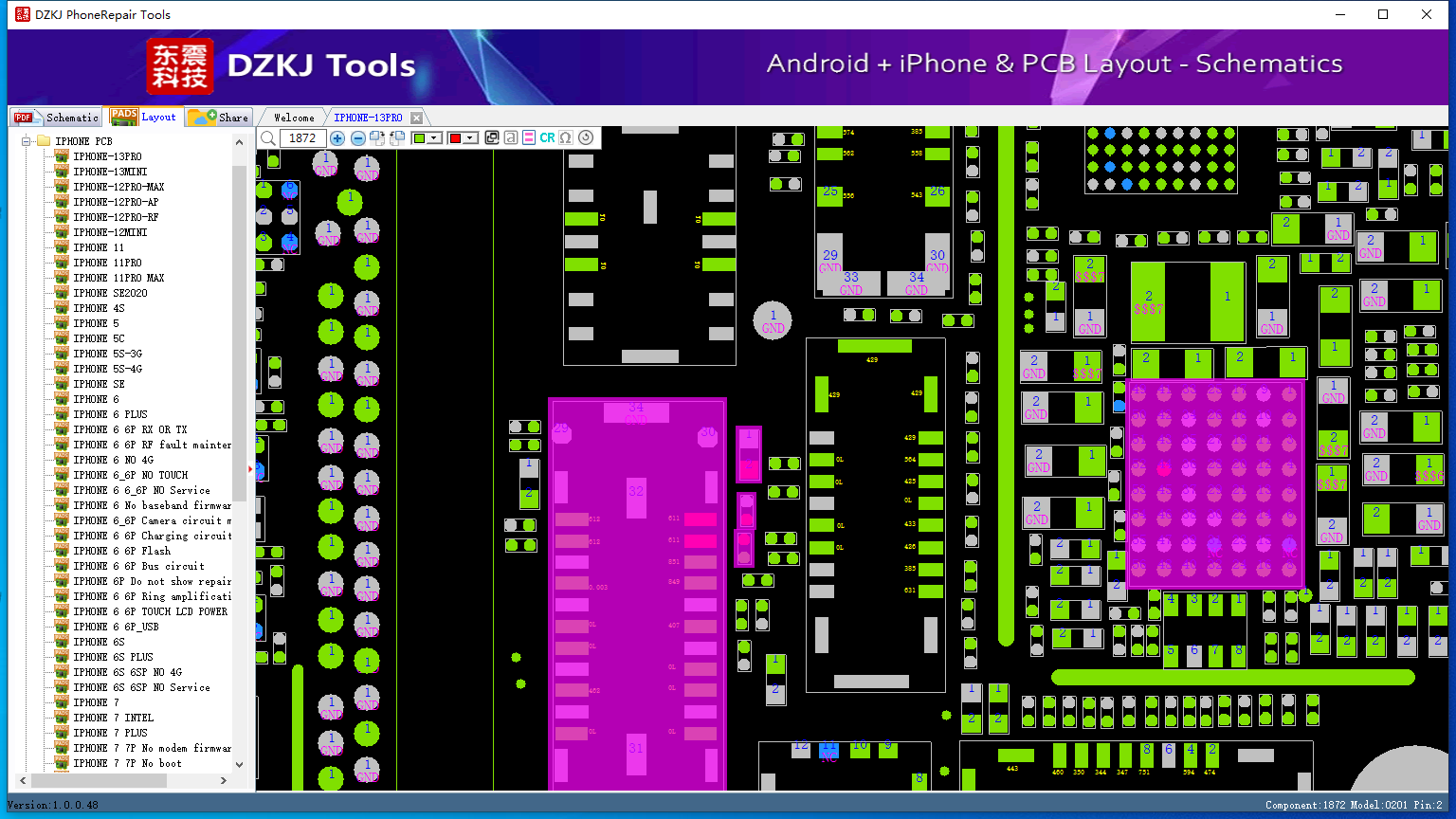This screenshot has width=1456, height=819.
Task: Open IPHONE-13PRO in the tree
Action: [107, 156]
